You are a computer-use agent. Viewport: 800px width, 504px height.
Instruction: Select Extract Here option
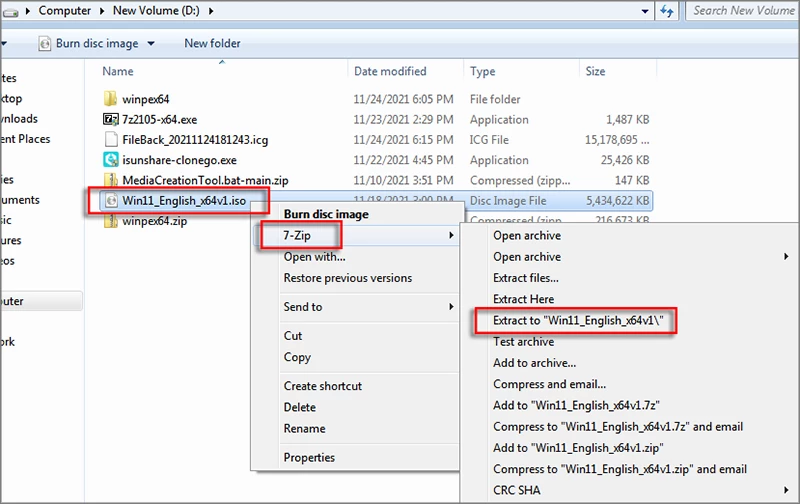click(523, 299)
